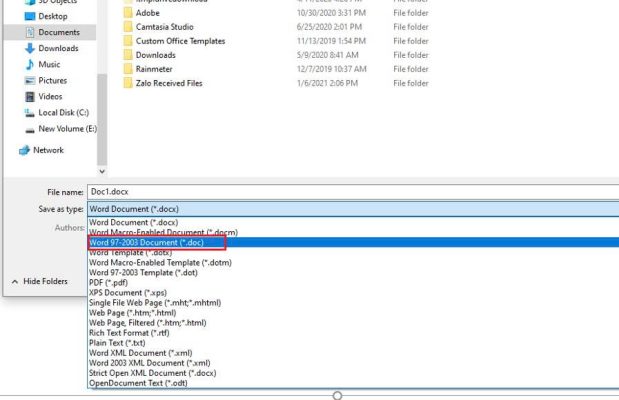Image resolution: width=619 pixels, height=400 pixels.
Task: Click the Adobe folder date 10/30/2020
Action: (x=331, y=13)
